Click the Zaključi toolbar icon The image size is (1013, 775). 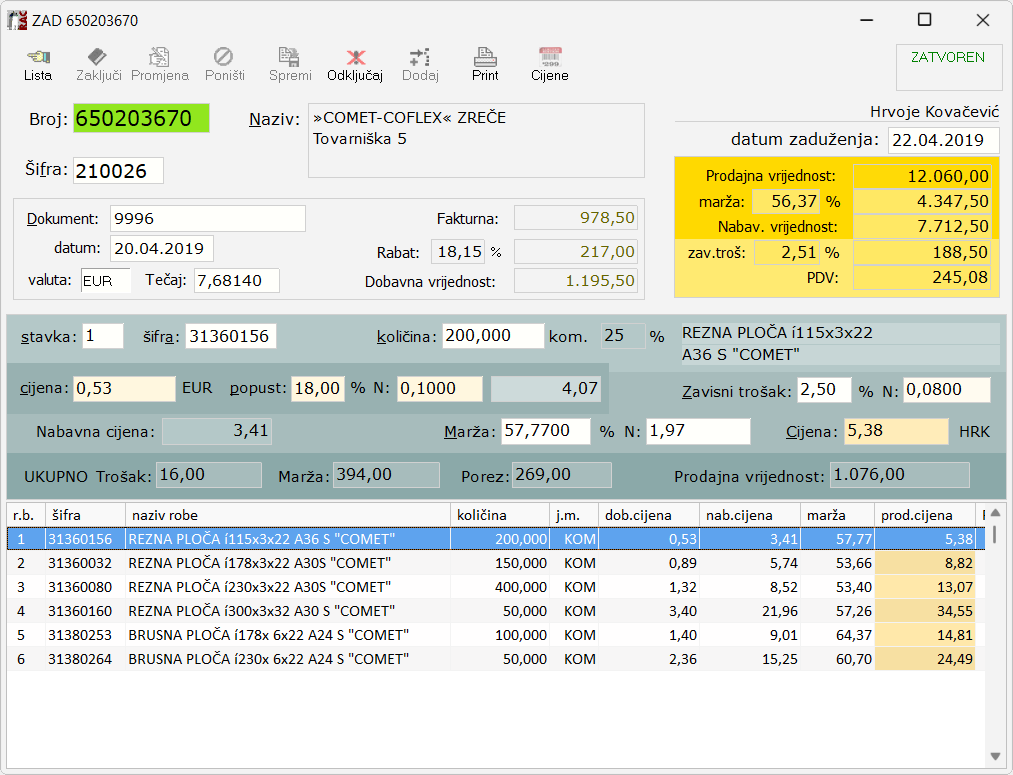pos(98,64)
